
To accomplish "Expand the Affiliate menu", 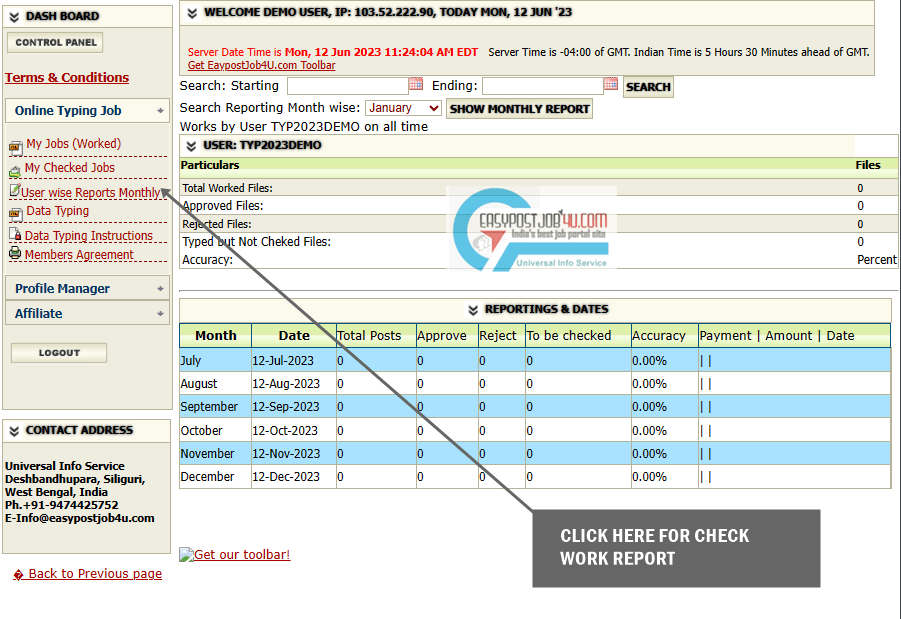I will tap(87, 313).
